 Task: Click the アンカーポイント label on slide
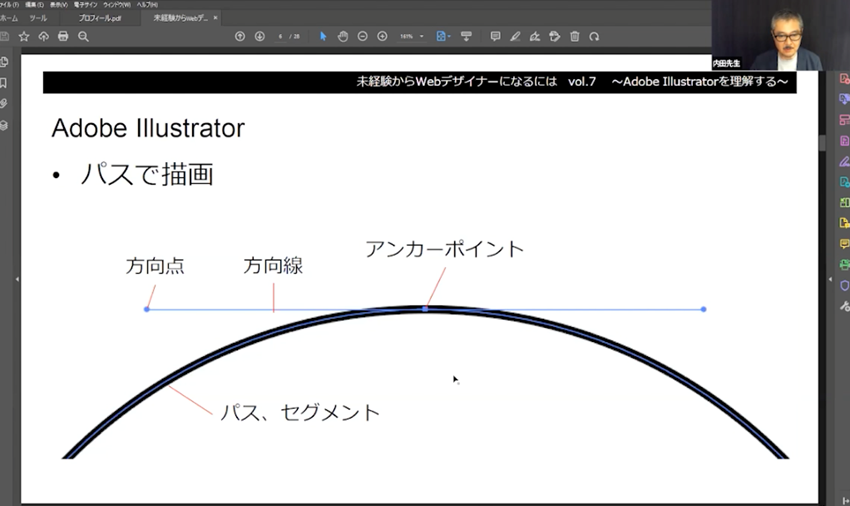click(445, 249)
